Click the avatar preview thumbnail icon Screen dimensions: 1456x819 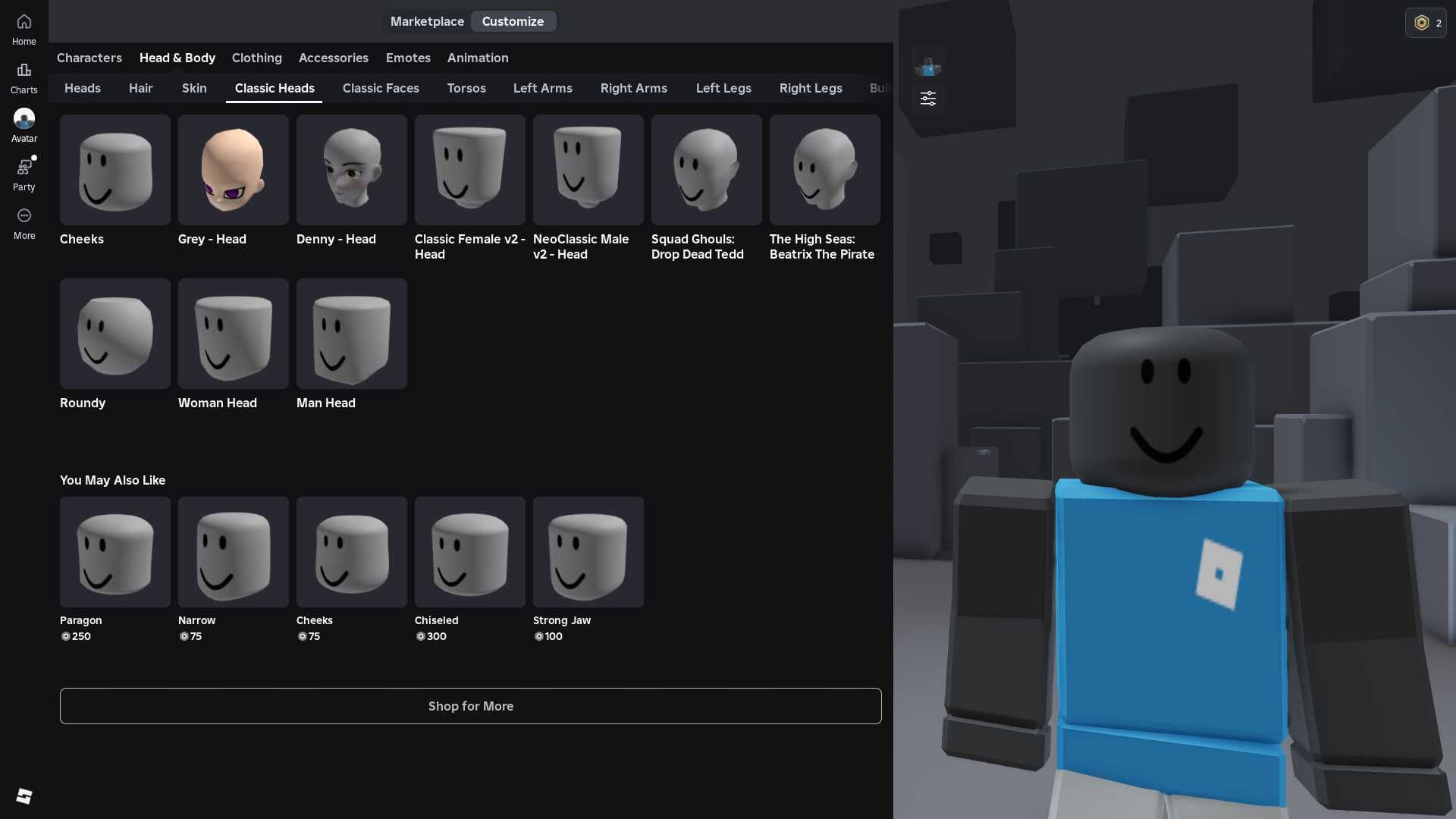coord(928,67)
